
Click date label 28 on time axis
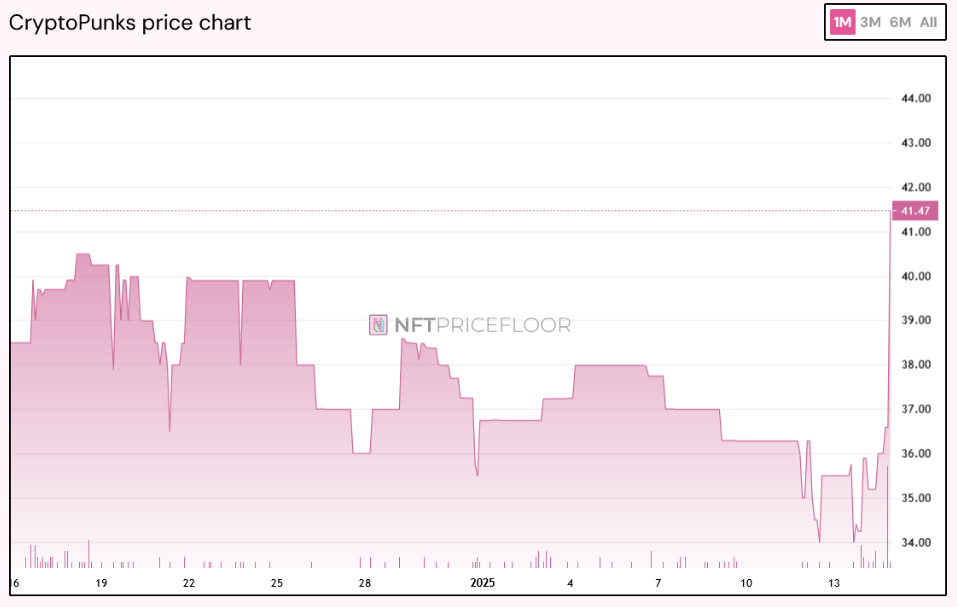365,582
